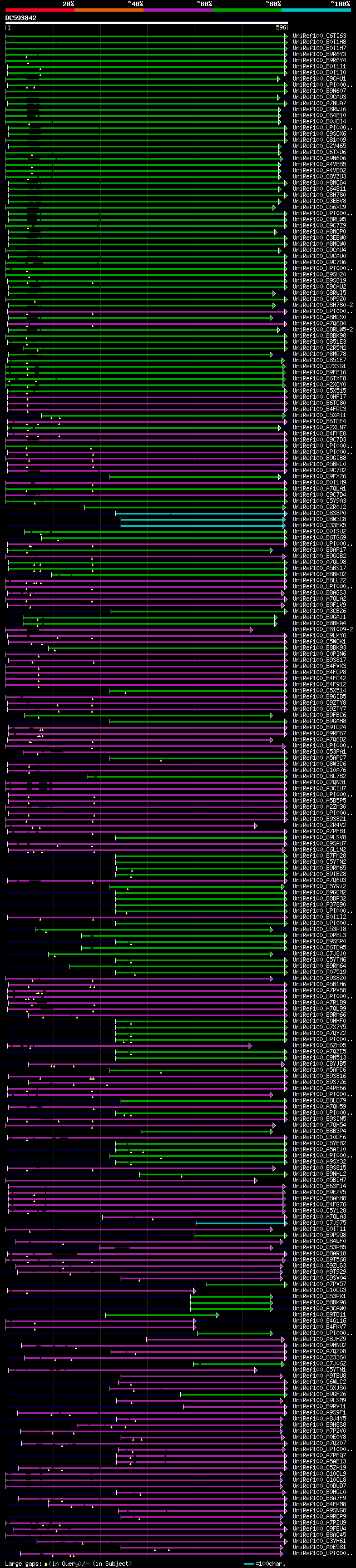
Task: Select the UniRef100_Q9C7Z9 label
Action: click(x=319, y=225)
